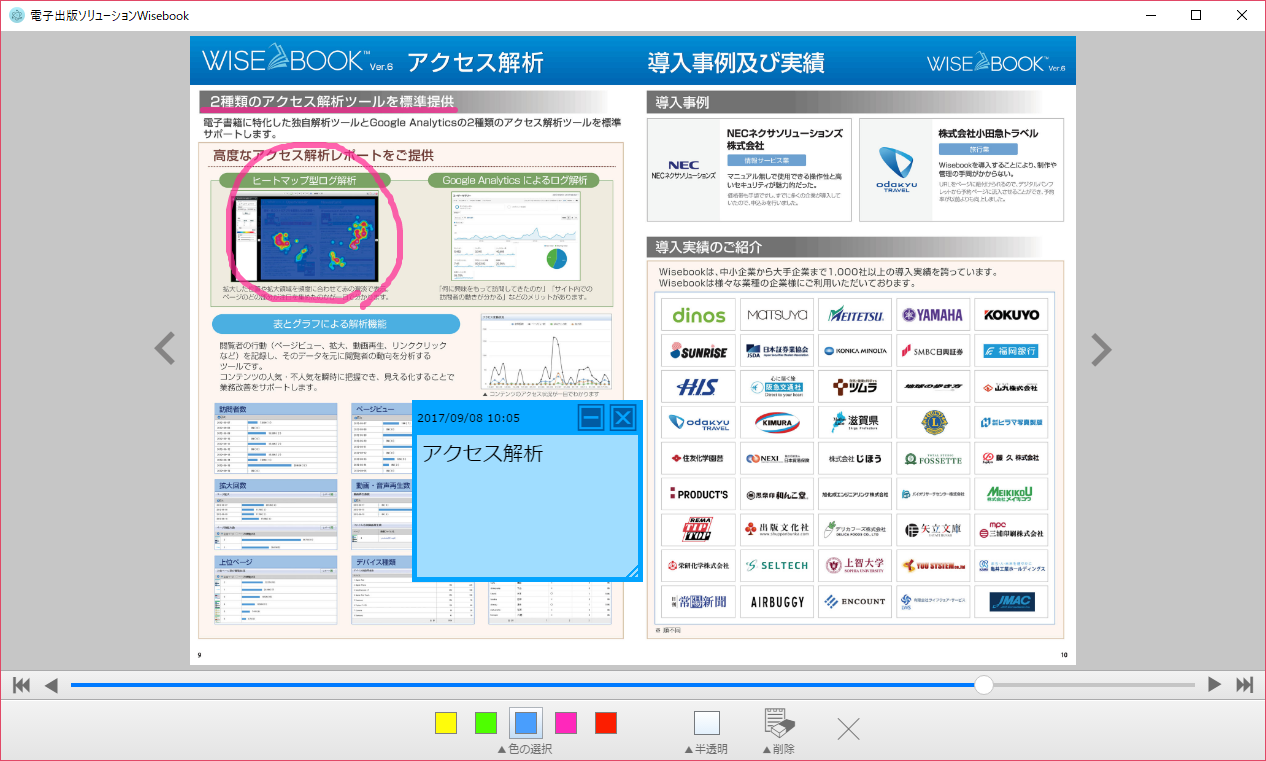Go to the previous page with left chevron
The width and height of the screenshot is (1266, 761).
(165, 349)
